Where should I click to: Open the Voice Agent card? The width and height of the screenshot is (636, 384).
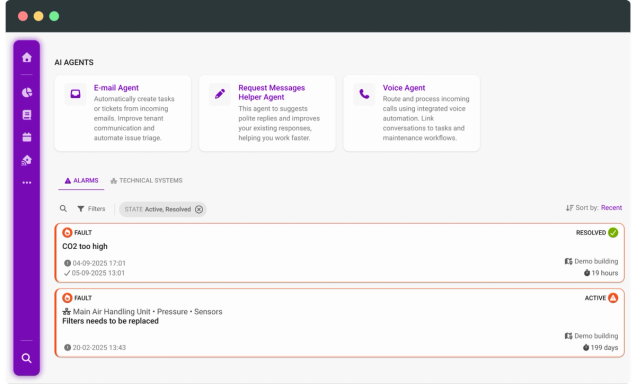click(x=411, y=113)
